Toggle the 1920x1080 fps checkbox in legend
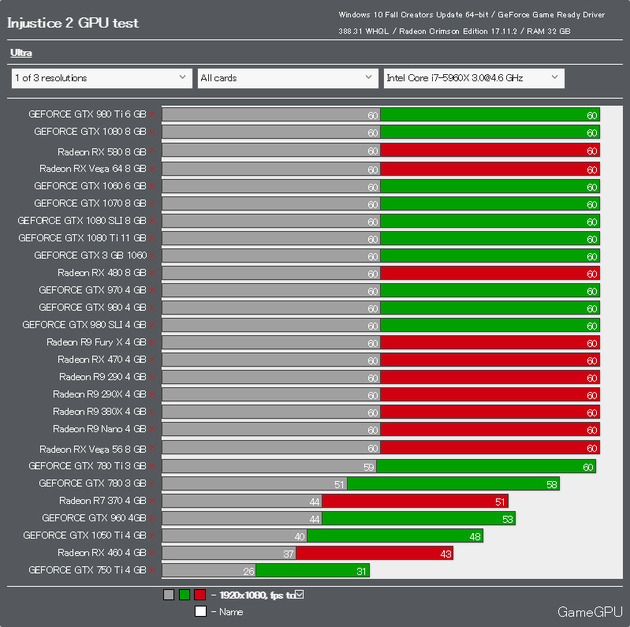Image resolution: width=630 pixels, height=627 pixels. (x=300, y=594)
